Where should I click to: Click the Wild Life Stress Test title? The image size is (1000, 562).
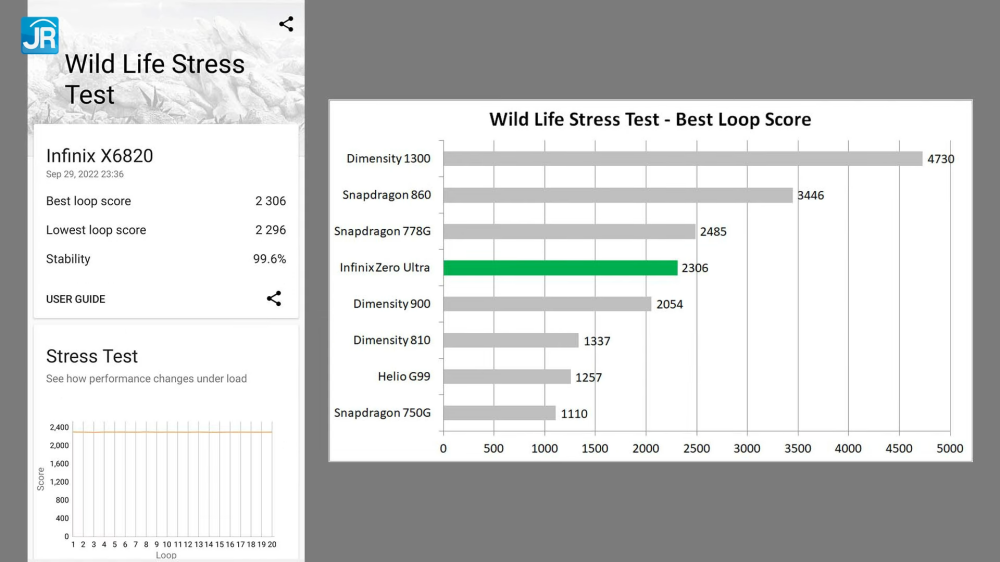click(155, 79)
